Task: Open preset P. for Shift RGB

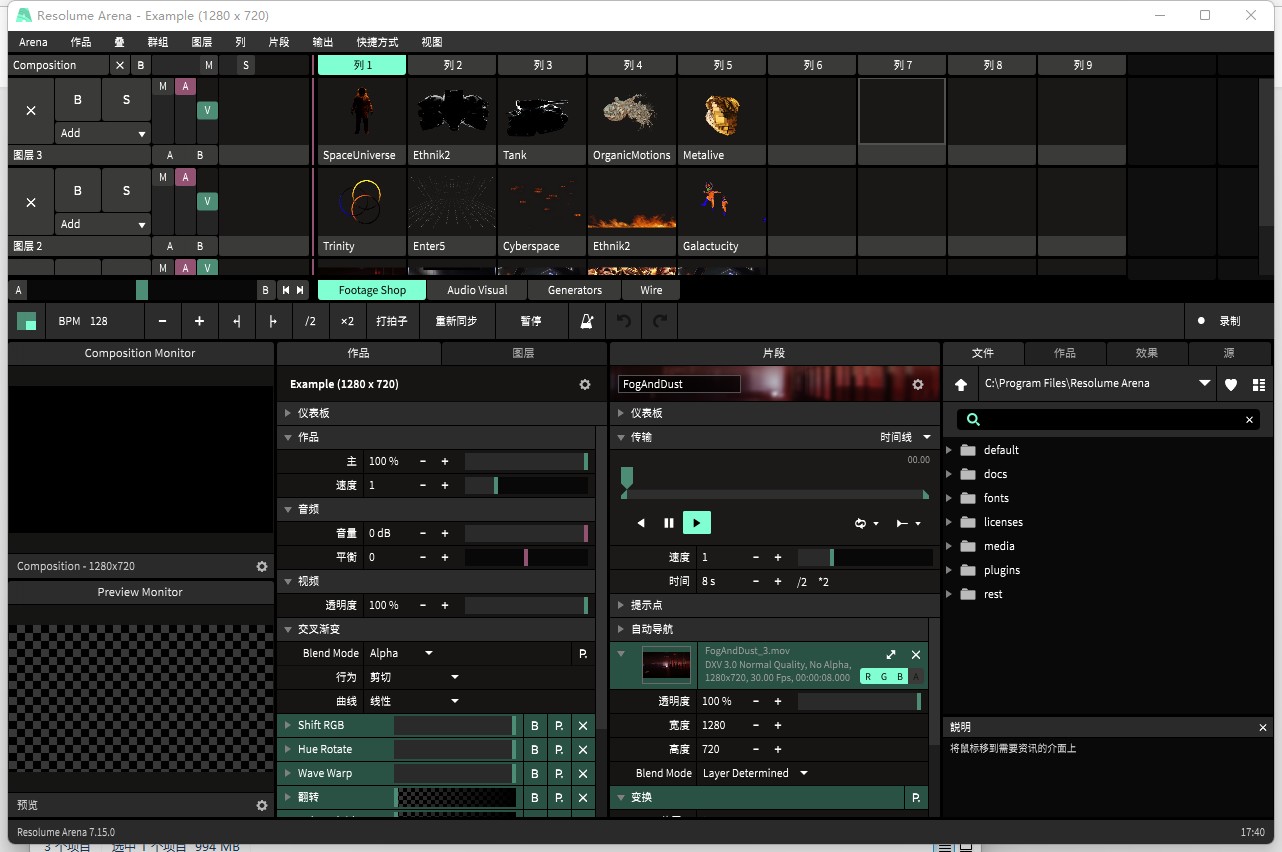Action: pyautogui.click(x=559, y=725)
